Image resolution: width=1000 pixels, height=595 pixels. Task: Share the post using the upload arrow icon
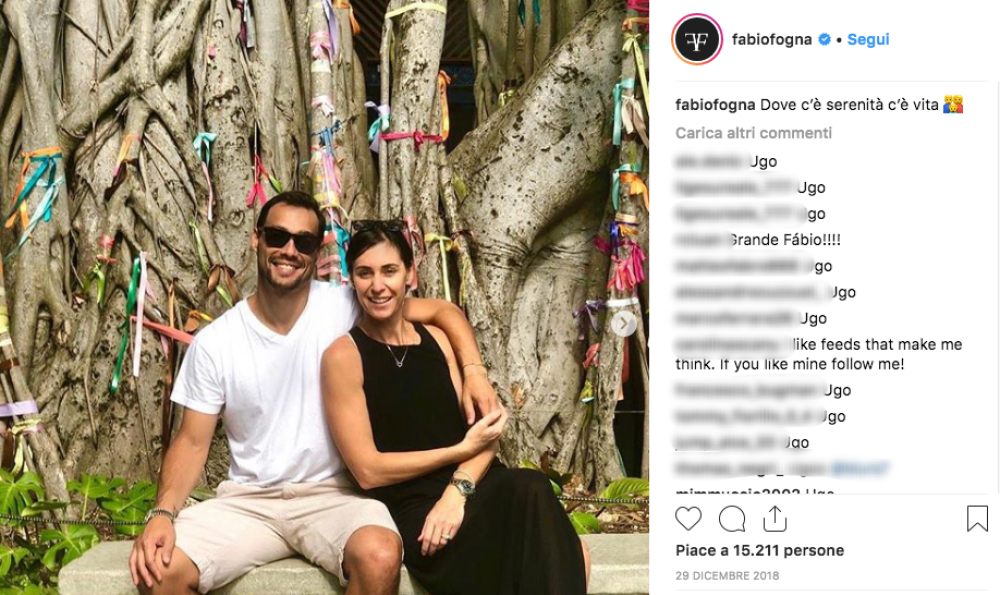(x=775, y=518)
